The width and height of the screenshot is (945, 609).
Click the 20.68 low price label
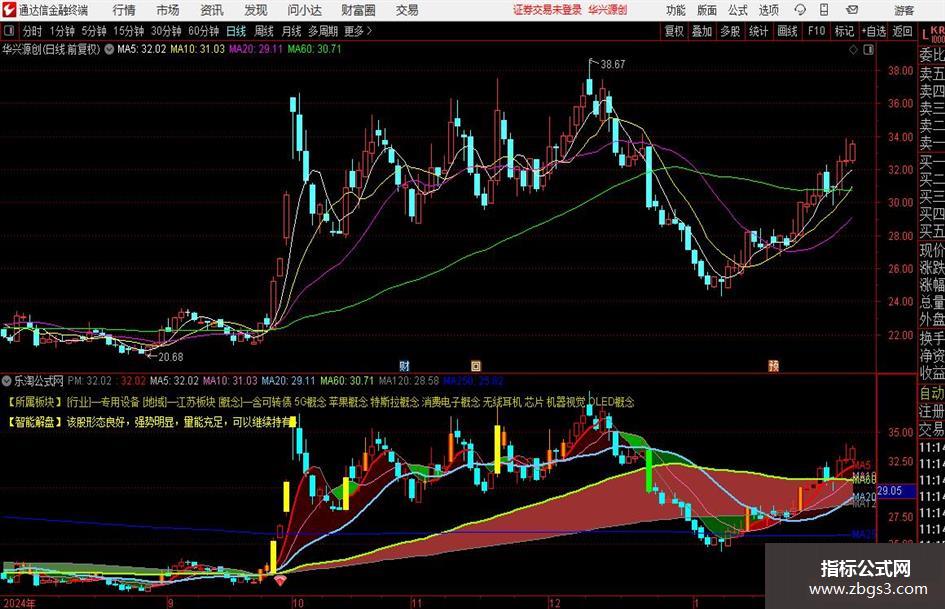click(171, 357)
